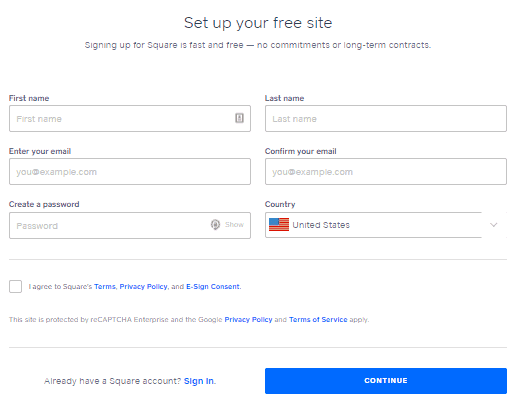Check the agree to Square's Terms checkbox
This screenshot has height=414, width=517.
15,286
